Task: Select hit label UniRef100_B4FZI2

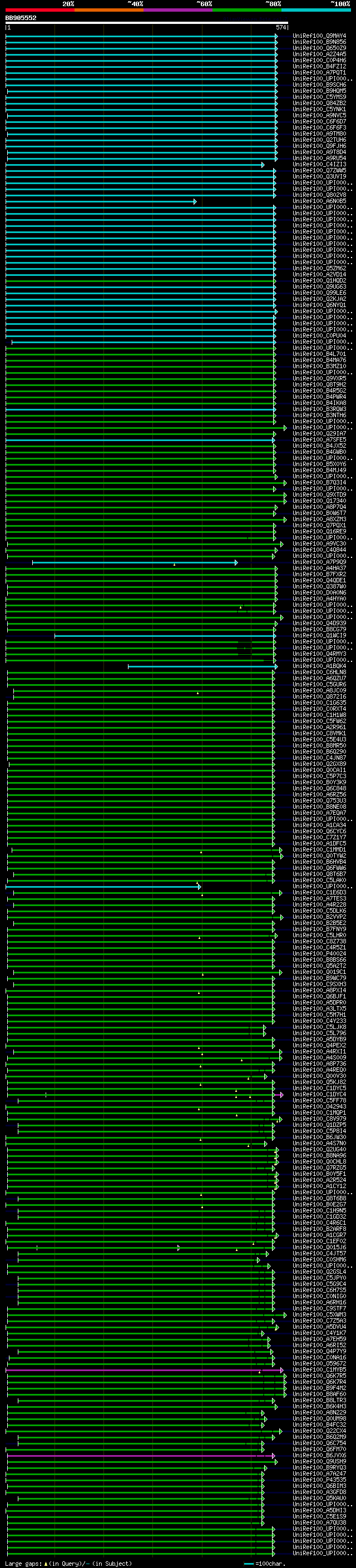Action: (x=319, y=66)
